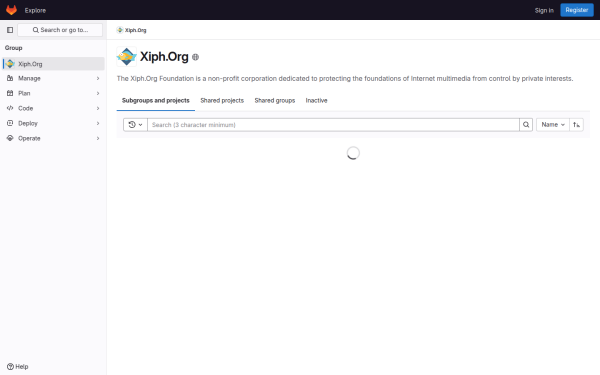This screenshot has width=600, height=375.
Task: Click the Help link at the bottom
Action: [x=18, y=367]
